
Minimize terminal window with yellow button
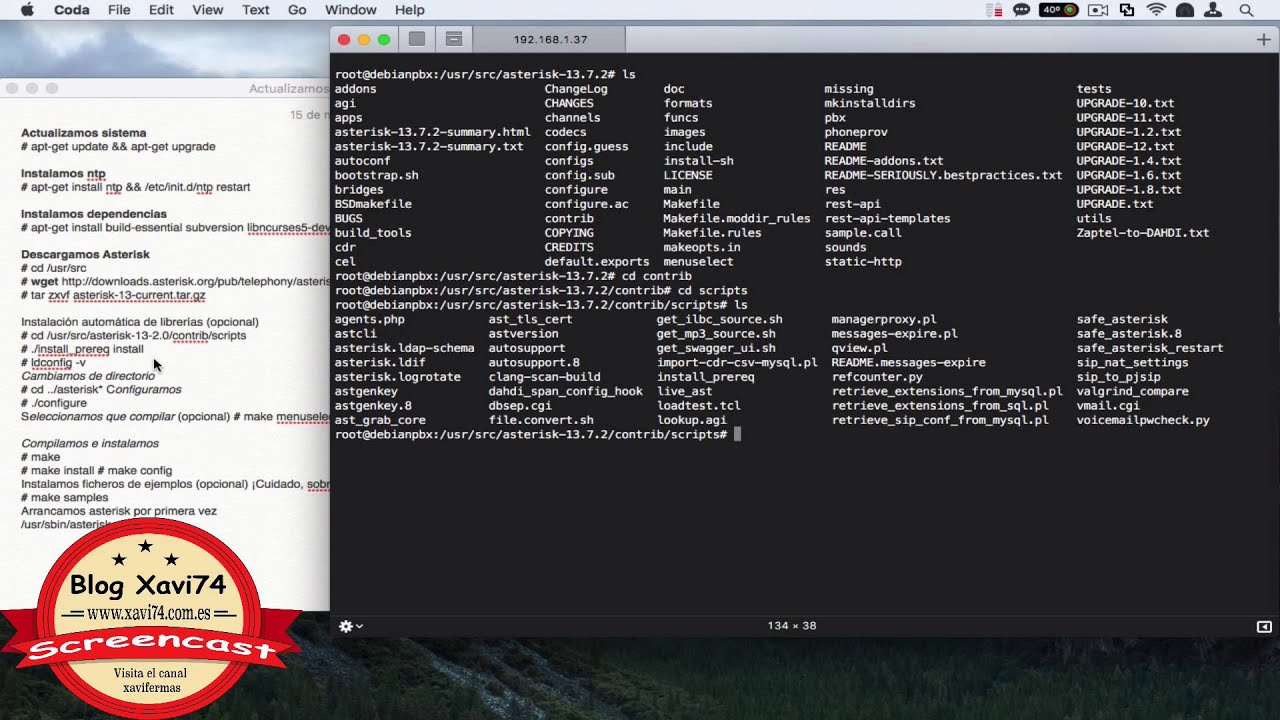pos(364,39)
